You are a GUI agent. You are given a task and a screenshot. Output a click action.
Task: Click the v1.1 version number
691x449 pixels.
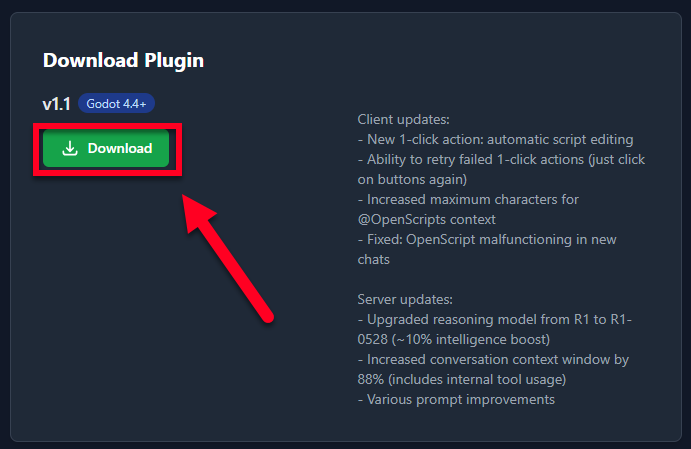coord(56,104)
